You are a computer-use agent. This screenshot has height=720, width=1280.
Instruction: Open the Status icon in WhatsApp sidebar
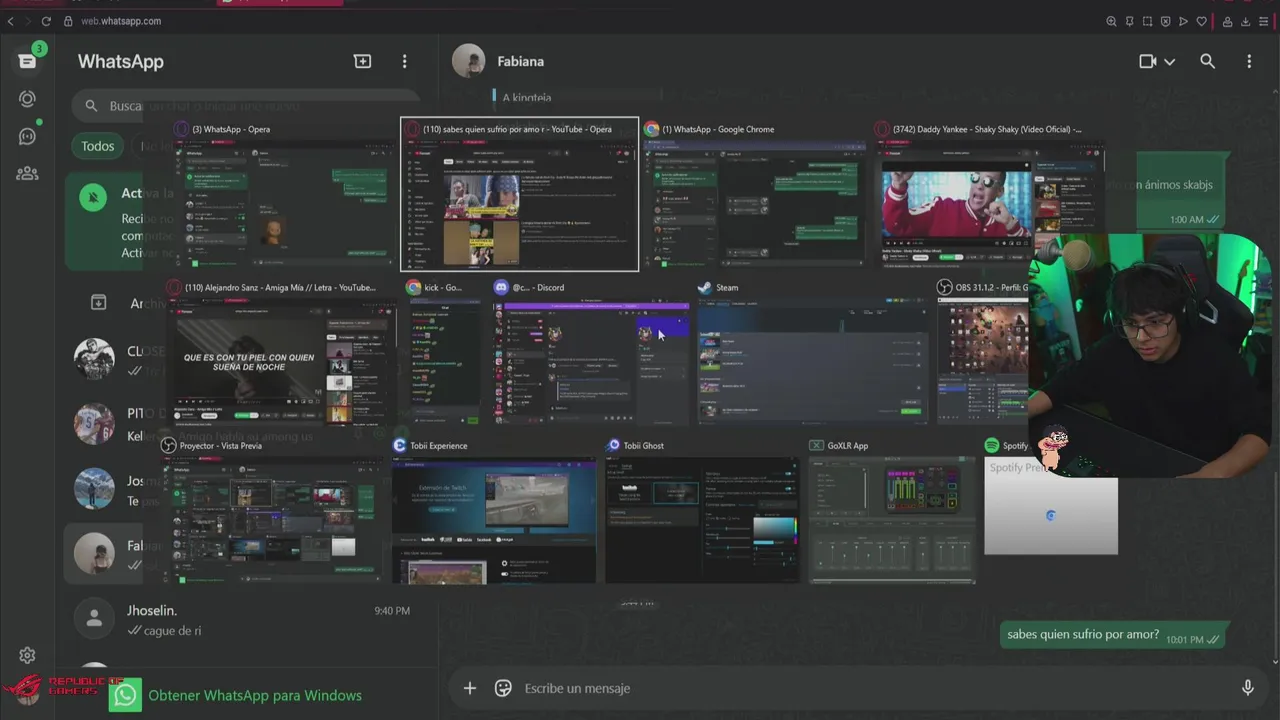[27, 99]
